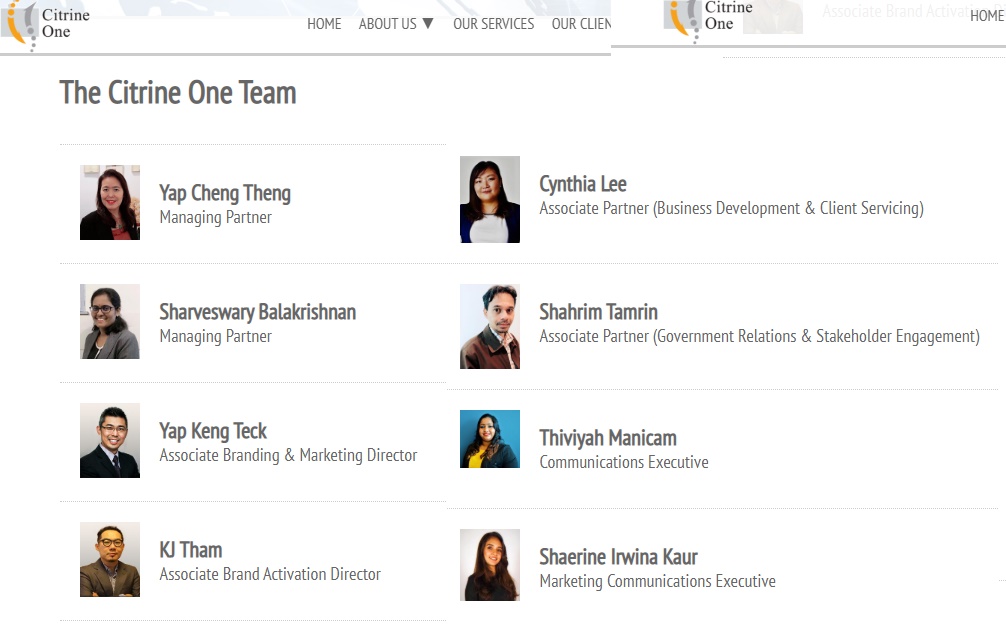Expand the ABOUT US dropdown arrow
This screenshot has width=1006, height=634.
click(x=428, y=23)
